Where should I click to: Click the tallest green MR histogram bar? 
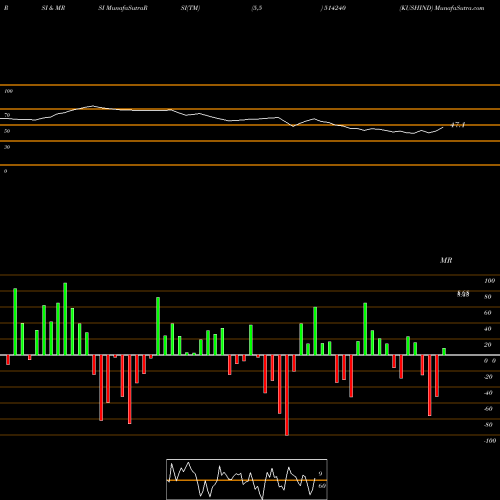point(65,319)
